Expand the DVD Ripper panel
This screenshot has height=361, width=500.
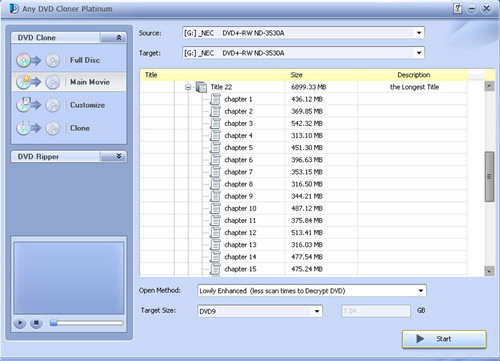click(118, 156)
